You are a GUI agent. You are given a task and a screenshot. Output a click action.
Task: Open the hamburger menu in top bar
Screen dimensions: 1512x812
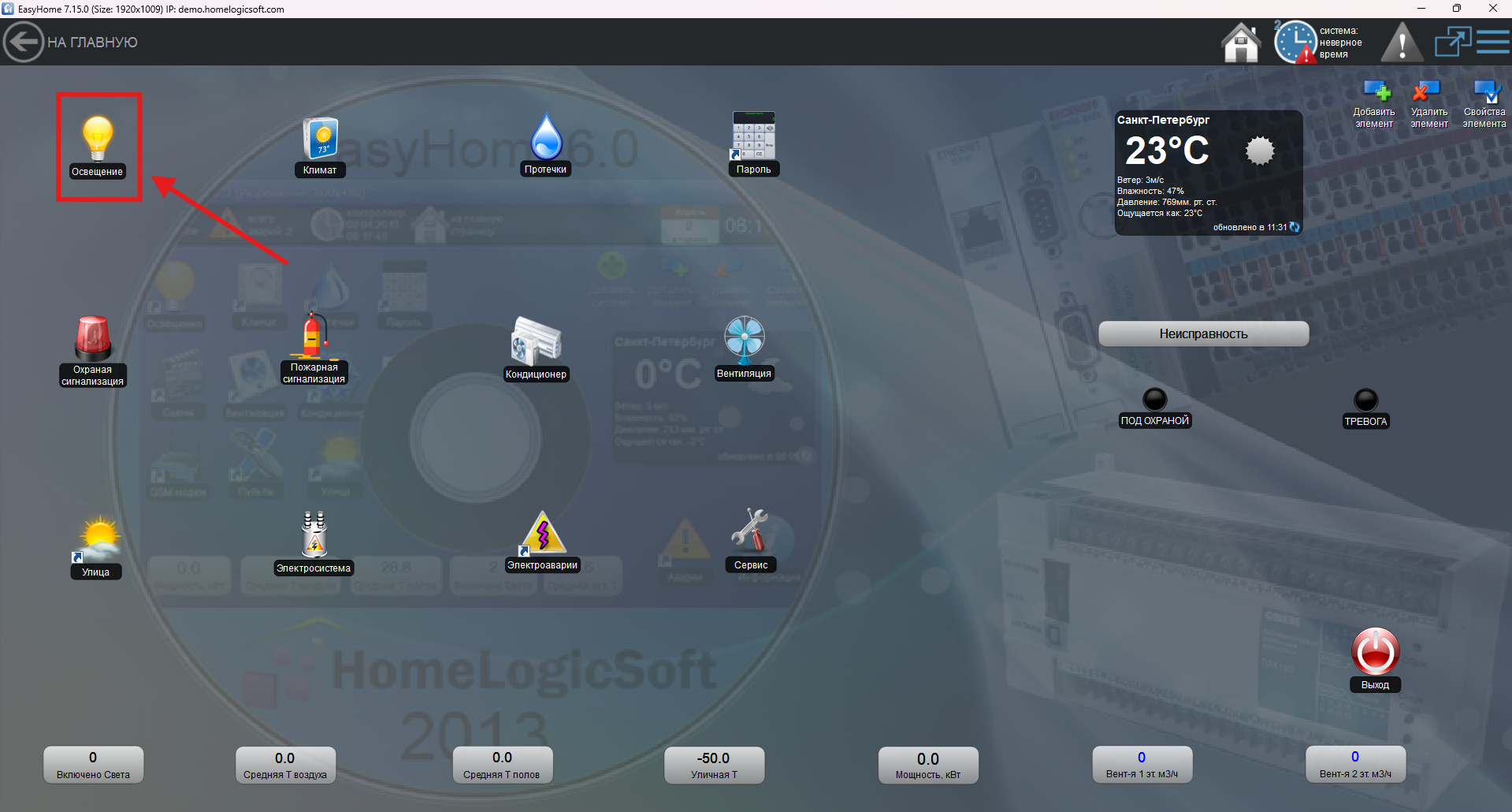point(1493,42)
